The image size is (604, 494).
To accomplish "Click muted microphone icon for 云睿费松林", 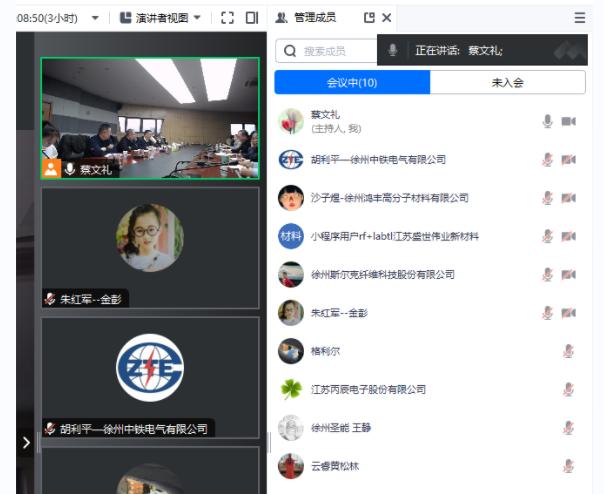I will click(568, 466).
